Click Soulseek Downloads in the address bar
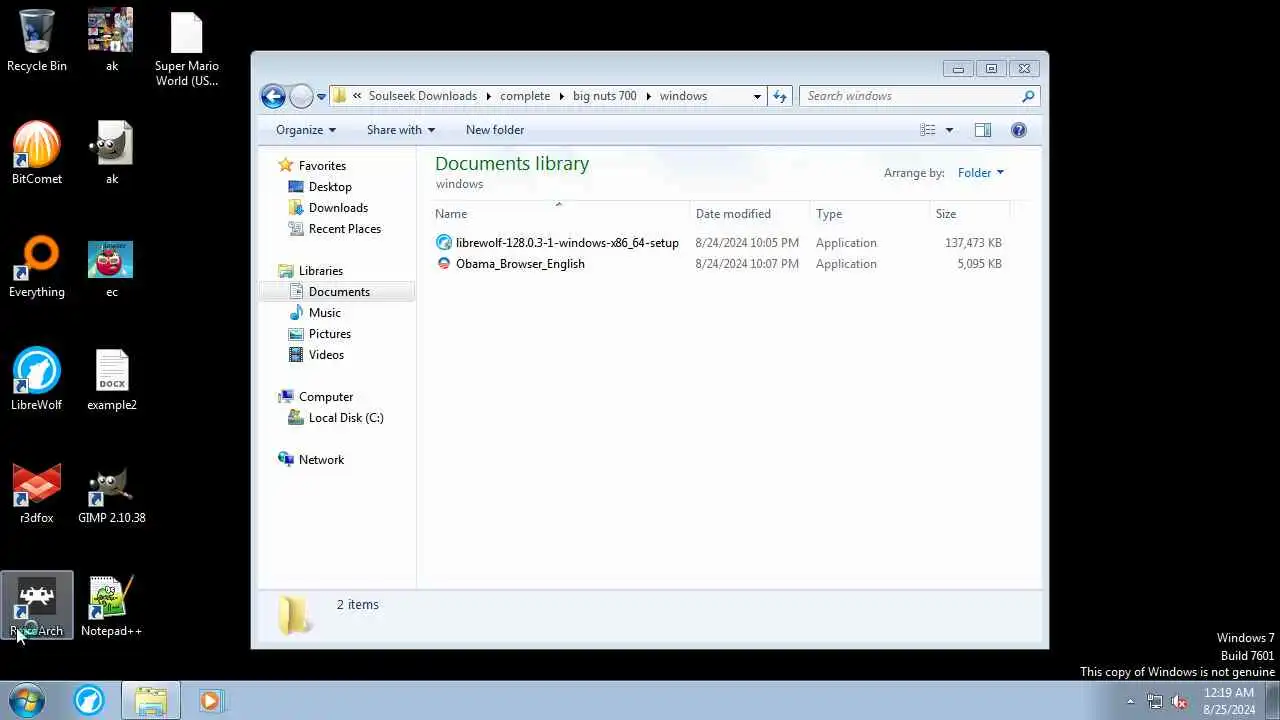Image resolution: width=1280 pixels, height=720 pixels. pos(423,96)
